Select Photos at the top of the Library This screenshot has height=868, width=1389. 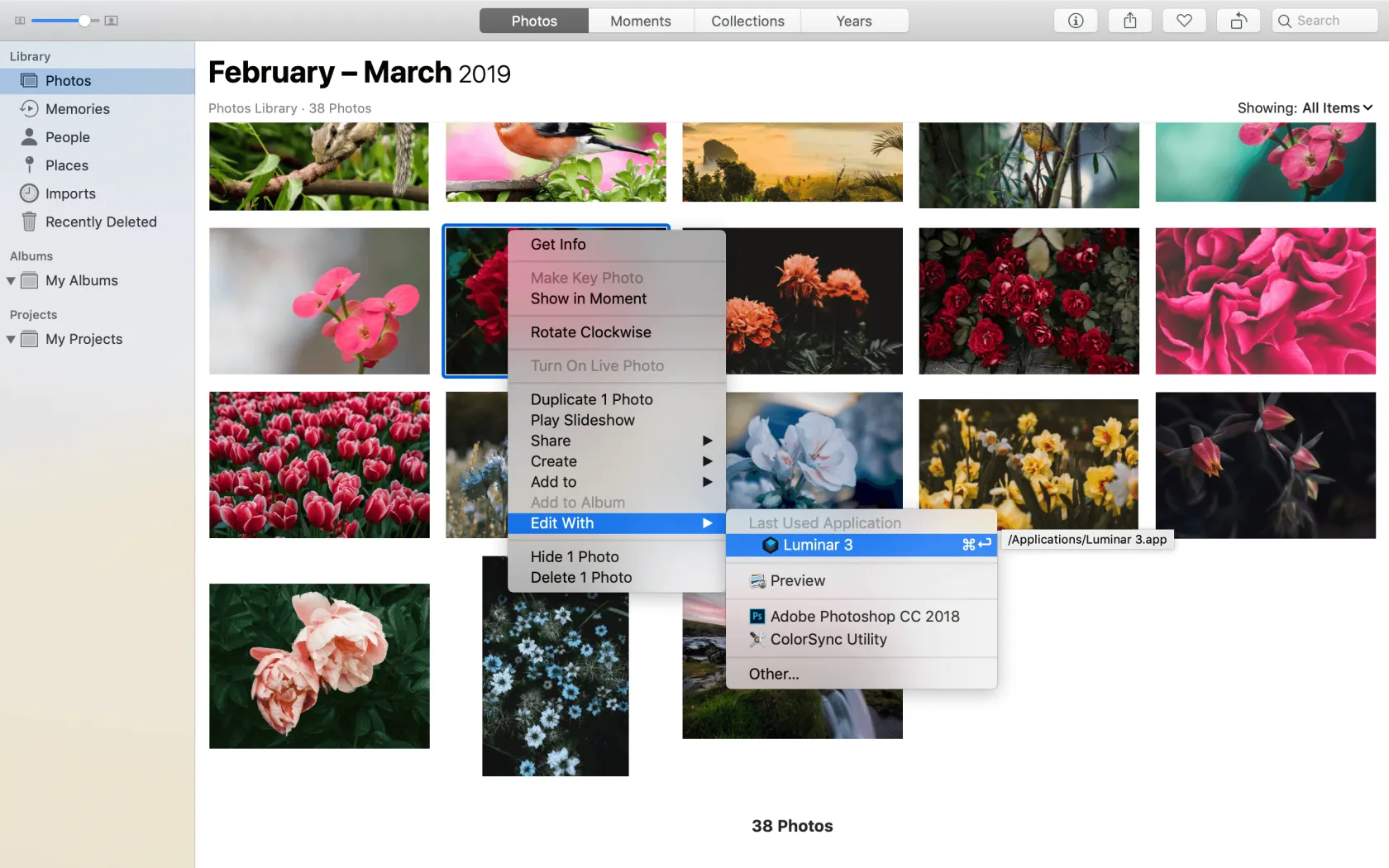(68, 80)
